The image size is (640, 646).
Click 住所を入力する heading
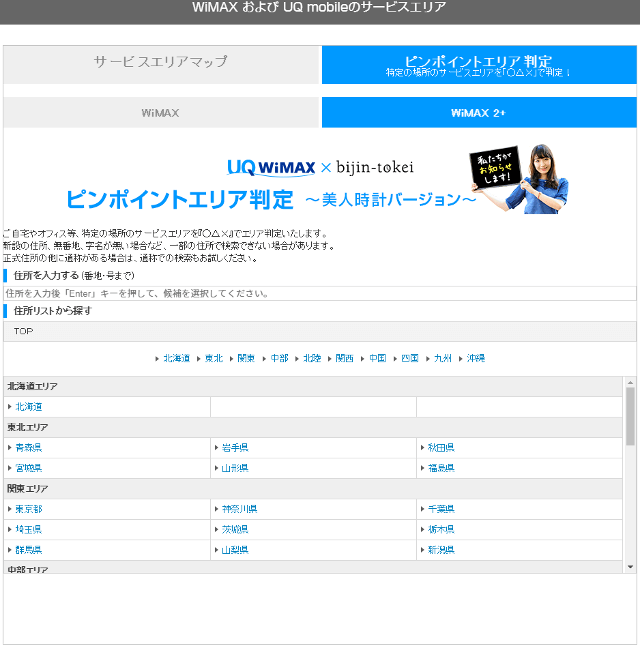[x=74, y=275]
